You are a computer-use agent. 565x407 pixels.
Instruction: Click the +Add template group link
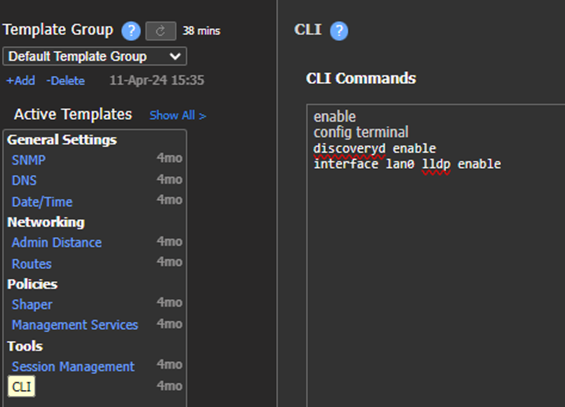point(21,81)
